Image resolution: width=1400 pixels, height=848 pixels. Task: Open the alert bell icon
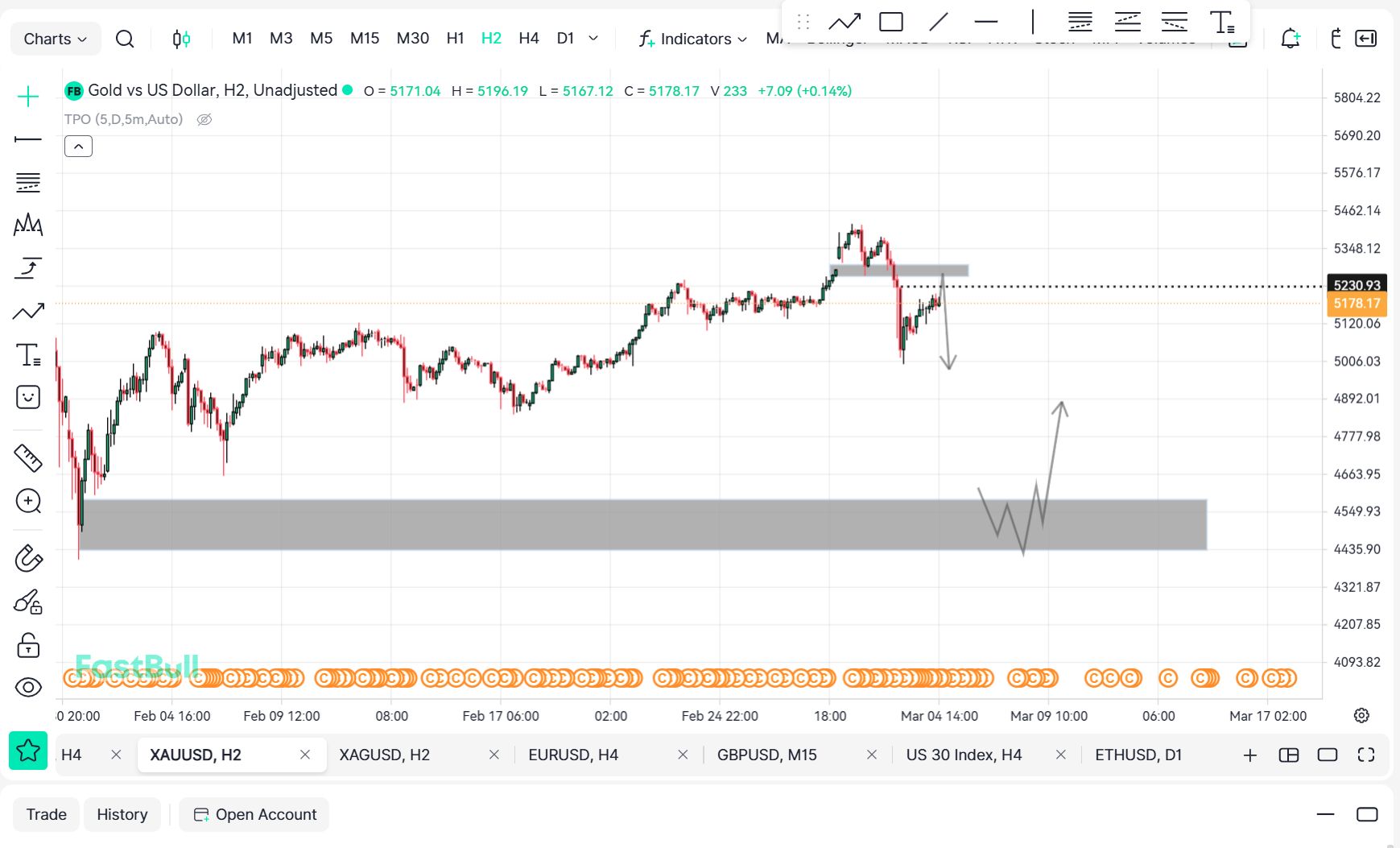click(1290, 39)
